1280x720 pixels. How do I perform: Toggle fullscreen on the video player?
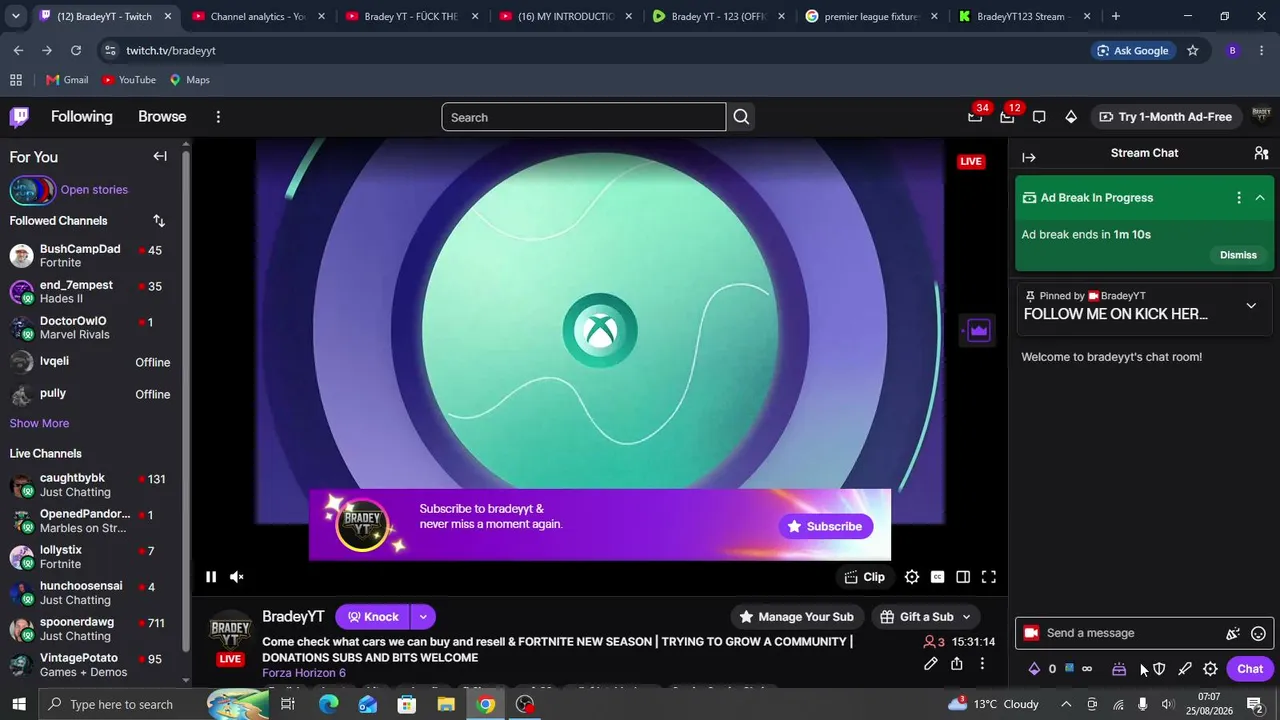click(989, 577)
